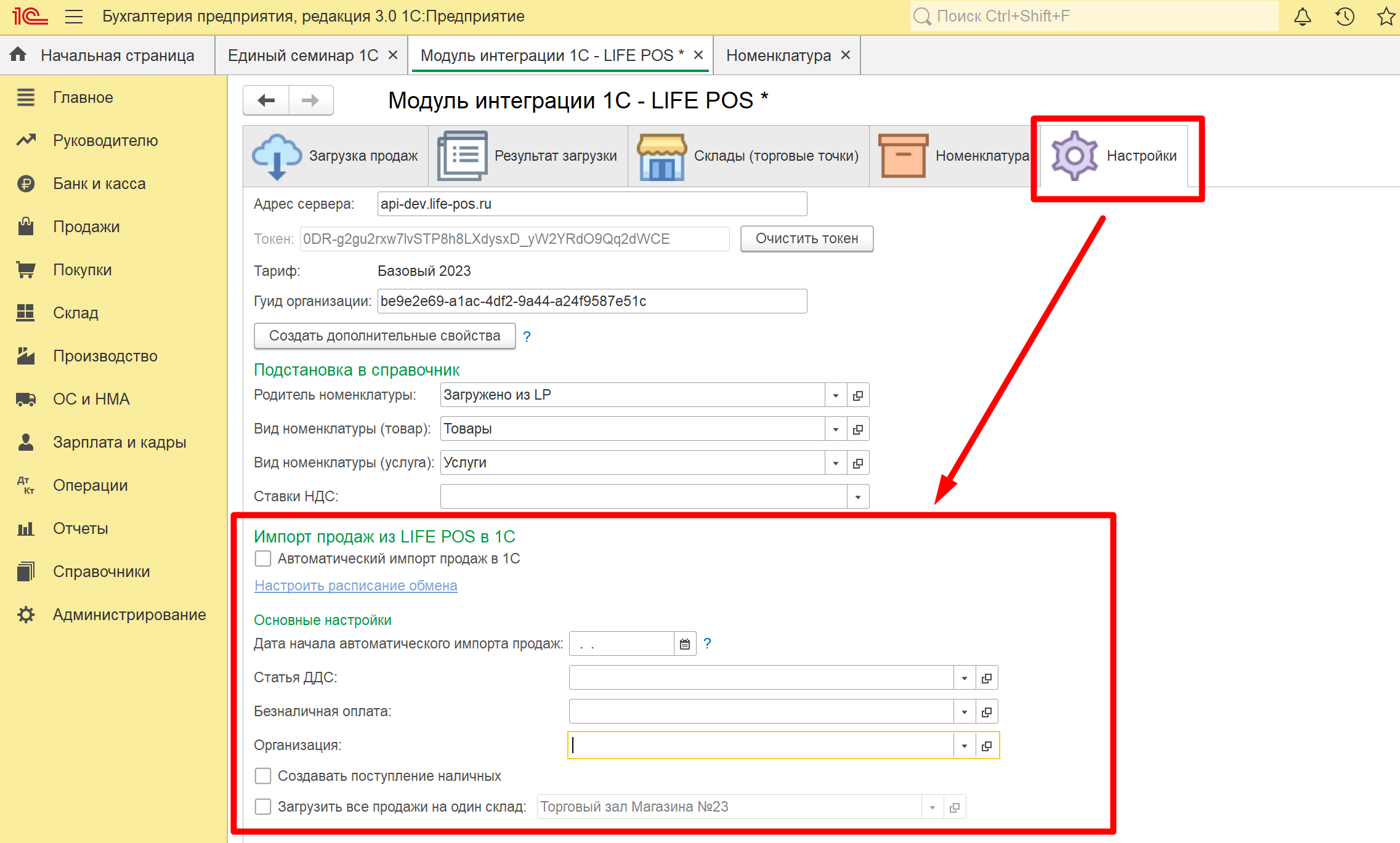Click the search field Поиск Ctrl+Shift+F
Screen dimensions: 1400x843
pos(1094,17)
